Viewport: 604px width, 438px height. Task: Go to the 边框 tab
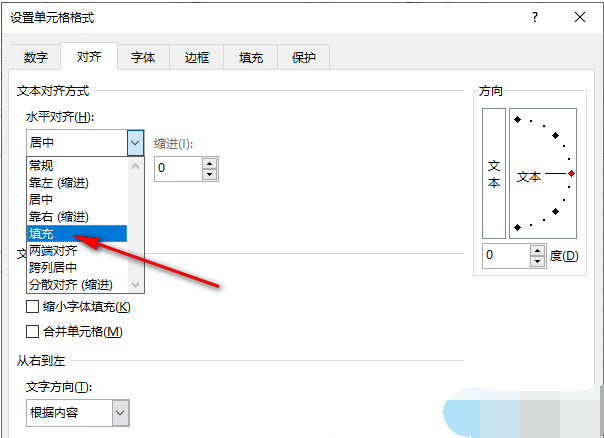197,58
